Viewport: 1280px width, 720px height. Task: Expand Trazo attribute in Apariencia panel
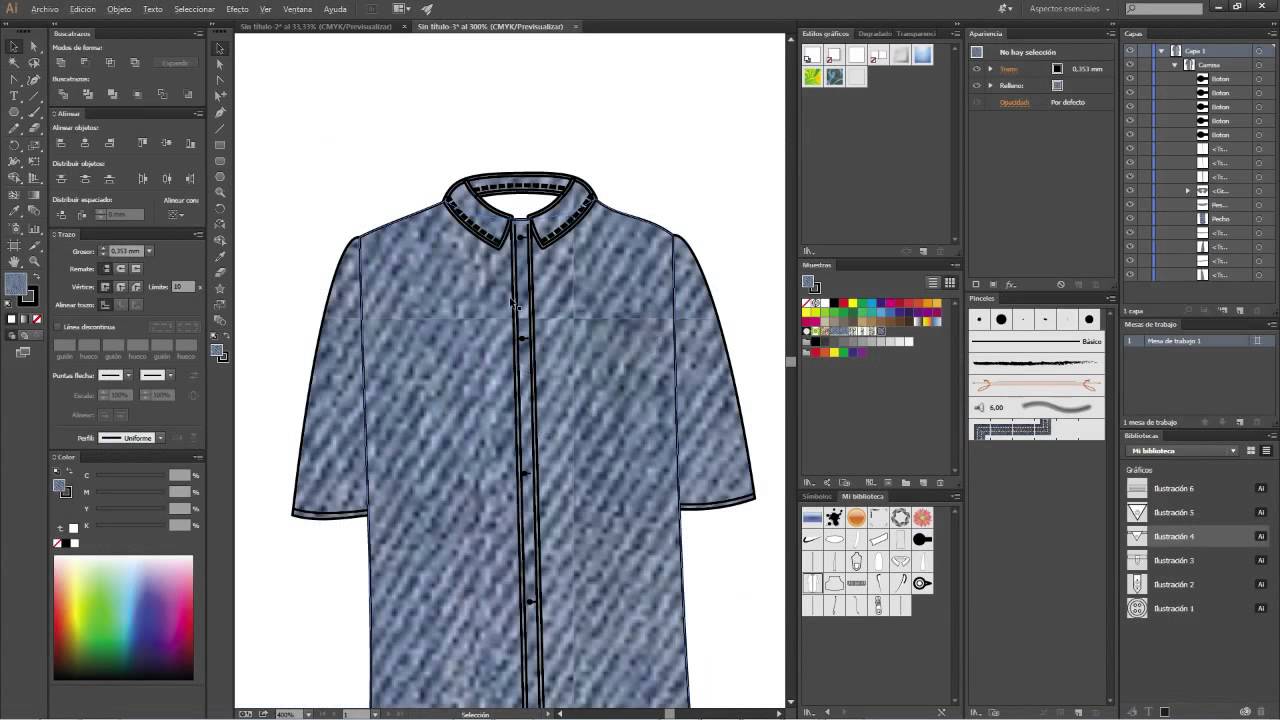pyautogui.click(x=990, y=69)
